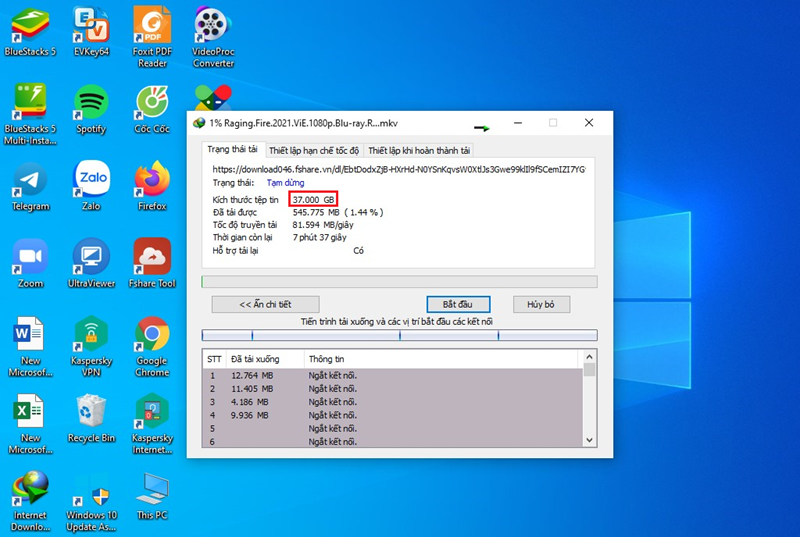Click the Đã tải xuống column header
Viewport: 800px width, 537px height.
click(265, 359)
